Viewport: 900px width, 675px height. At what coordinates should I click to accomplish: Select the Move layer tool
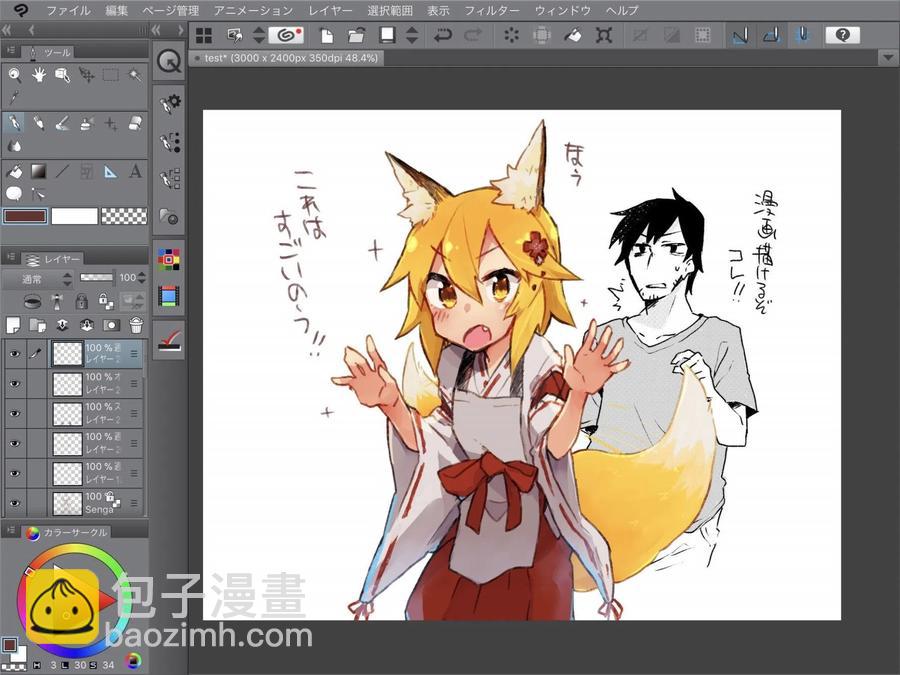click(x=87, y=75)
